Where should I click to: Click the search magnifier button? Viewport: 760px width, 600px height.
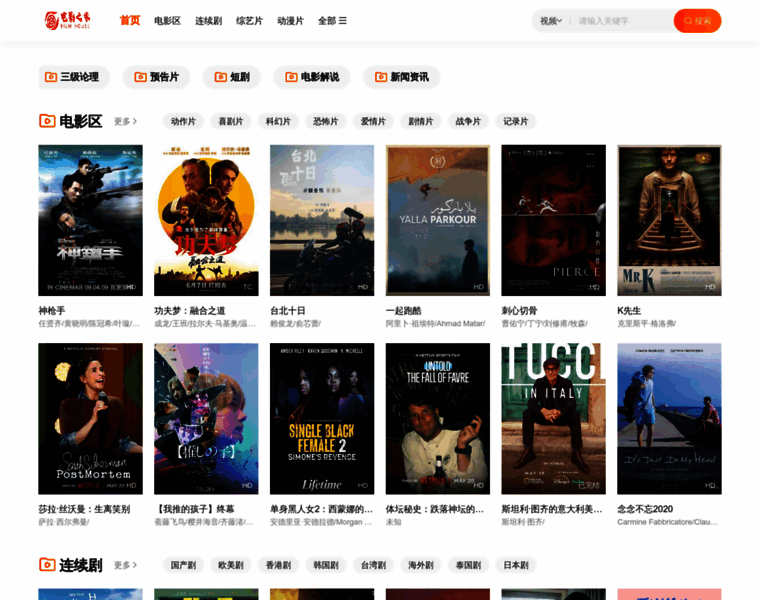pos(697,21)
